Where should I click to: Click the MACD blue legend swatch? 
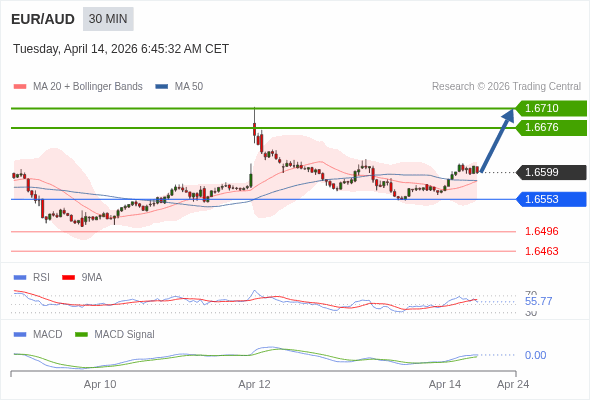20,335
